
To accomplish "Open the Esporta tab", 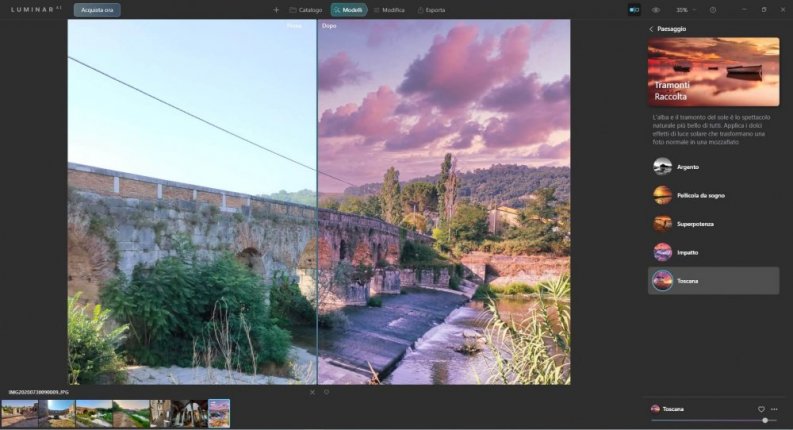I will point(430,10).
